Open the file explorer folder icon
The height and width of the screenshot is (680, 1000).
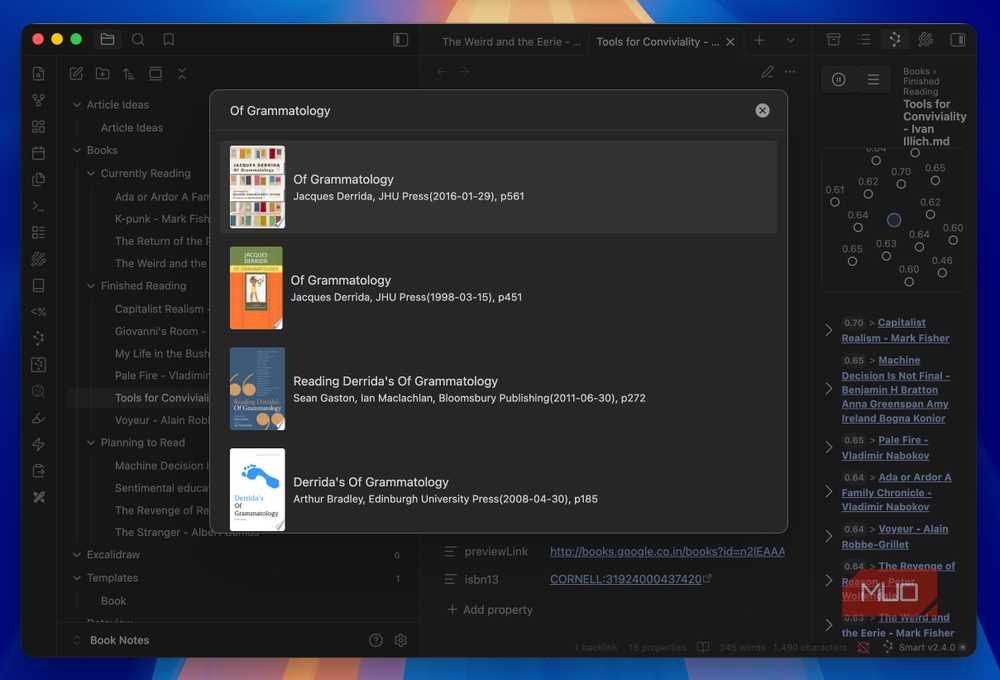click(x=107, y=40)
